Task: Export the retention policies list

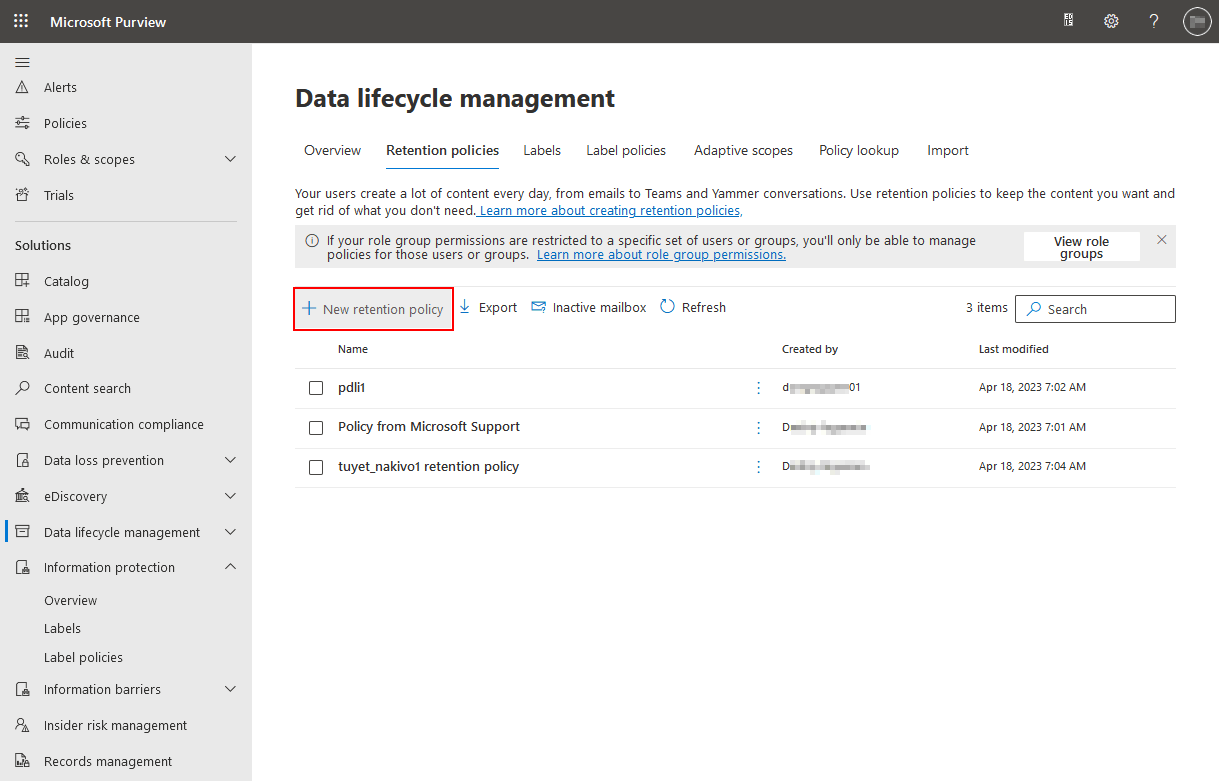Action: 488,307
